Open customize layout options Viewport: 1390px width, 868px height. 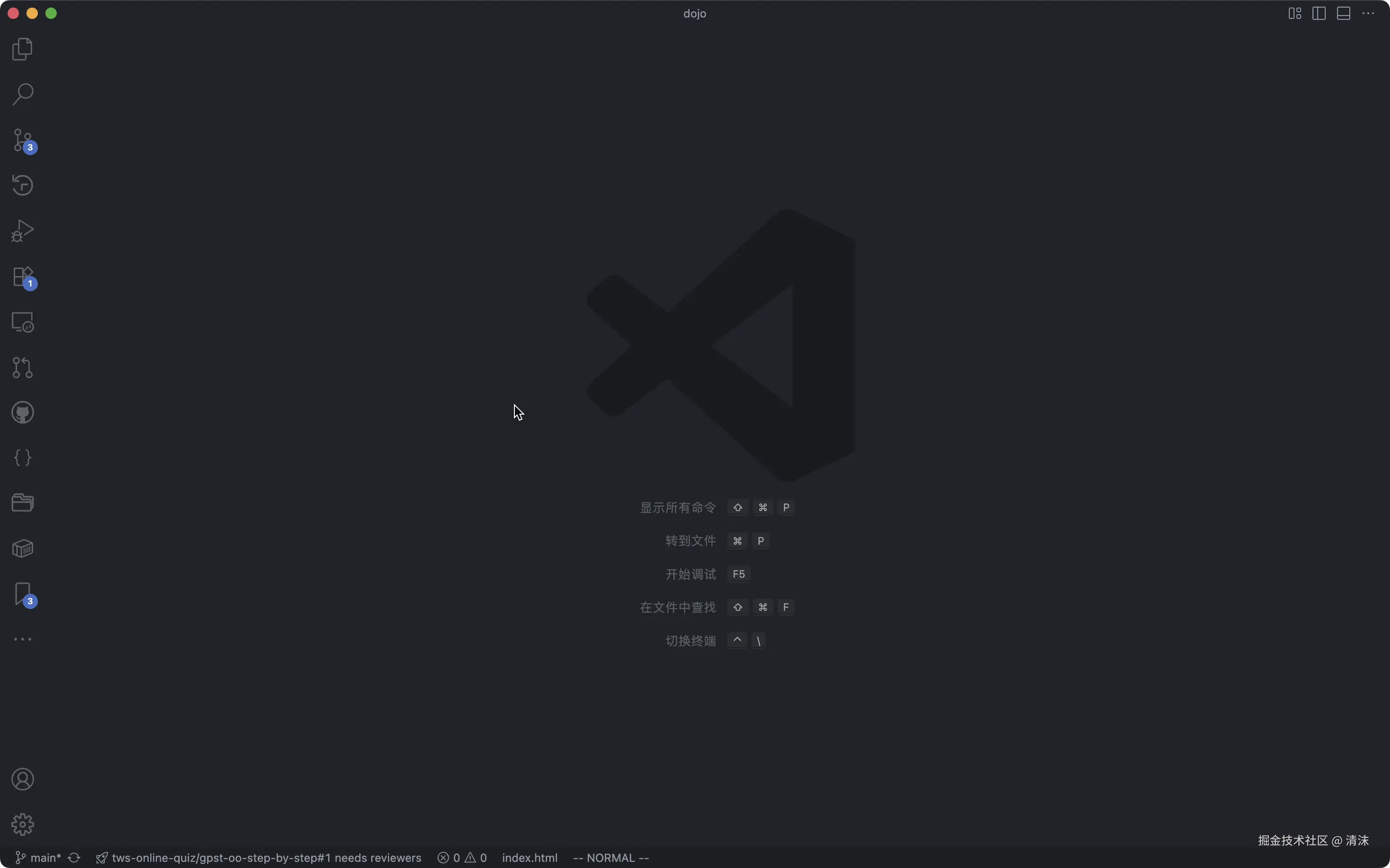pos(1294,13)
